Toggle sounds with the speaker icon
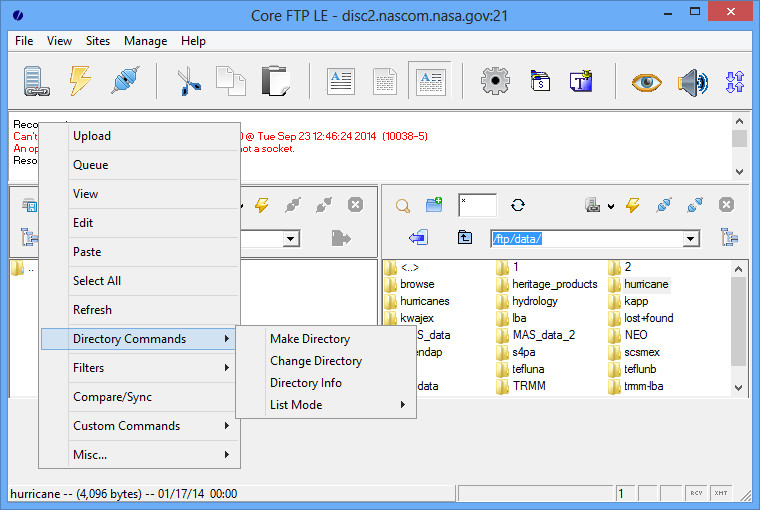 [693, 82]
